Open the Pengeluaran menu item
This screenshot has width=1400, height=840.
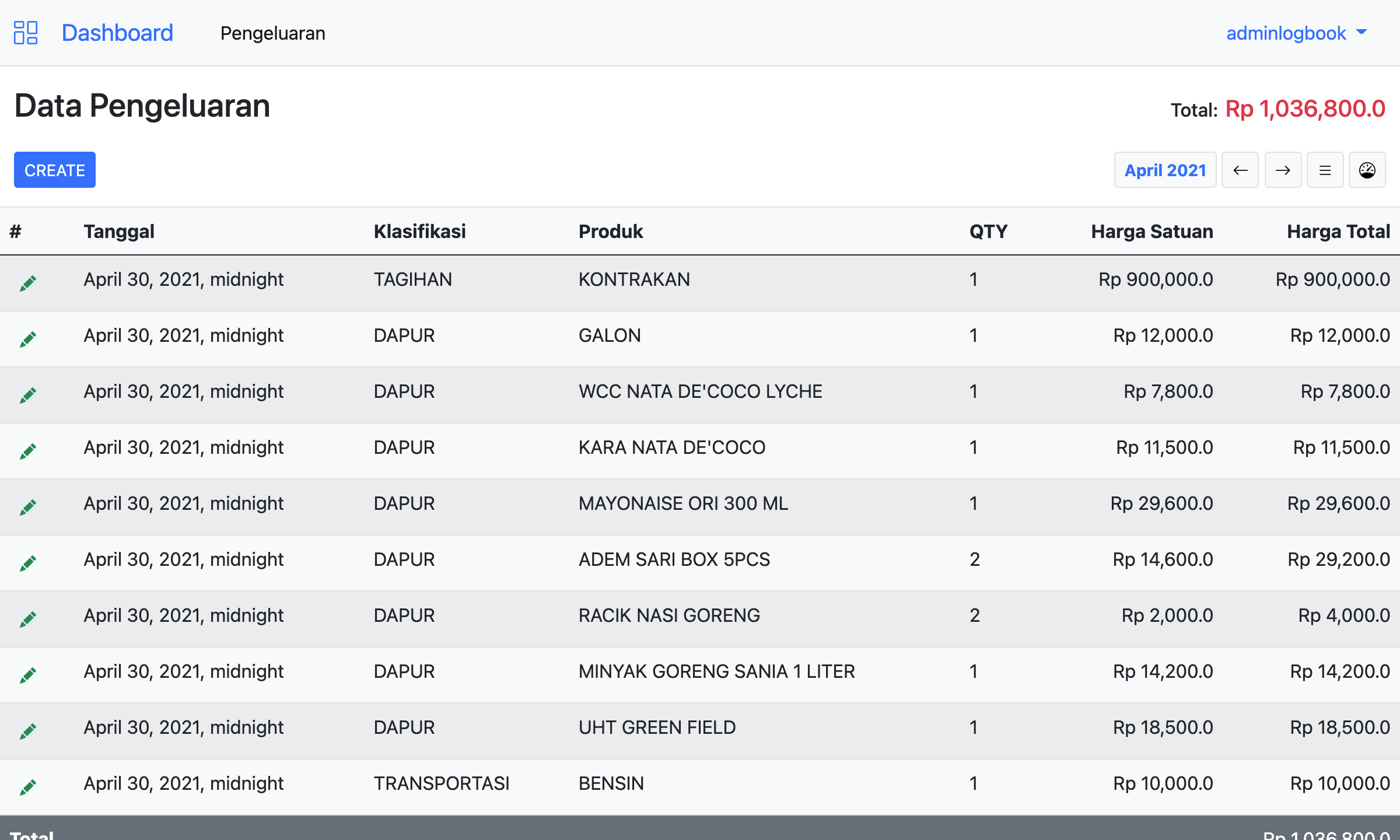click(272, 33)
